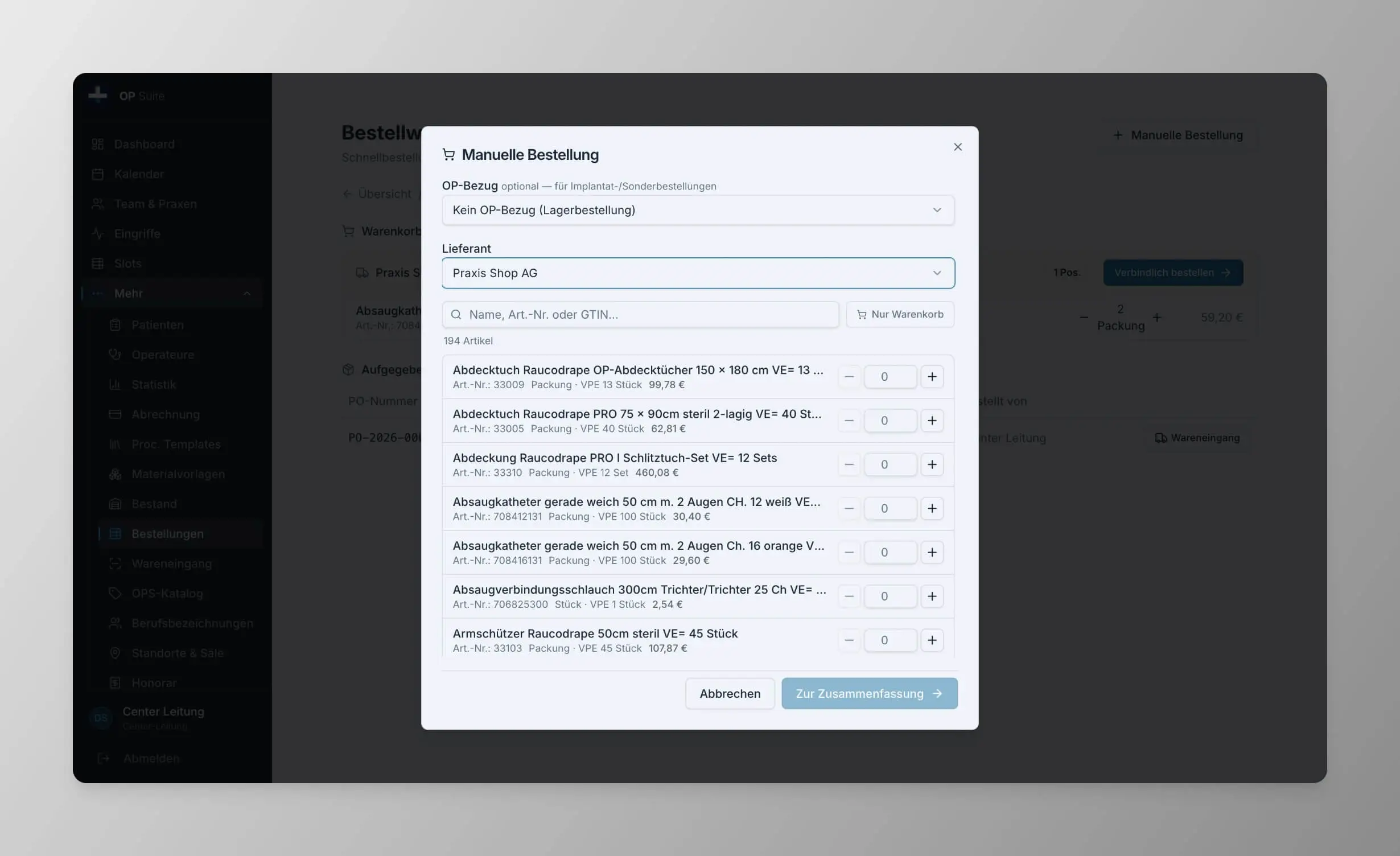The width and height of the screenshot is (1400, 856).
Task: Increase quantity for Abdecktuch Raucodrape PRO 75 × 90cm
Action: coord(932,421)
